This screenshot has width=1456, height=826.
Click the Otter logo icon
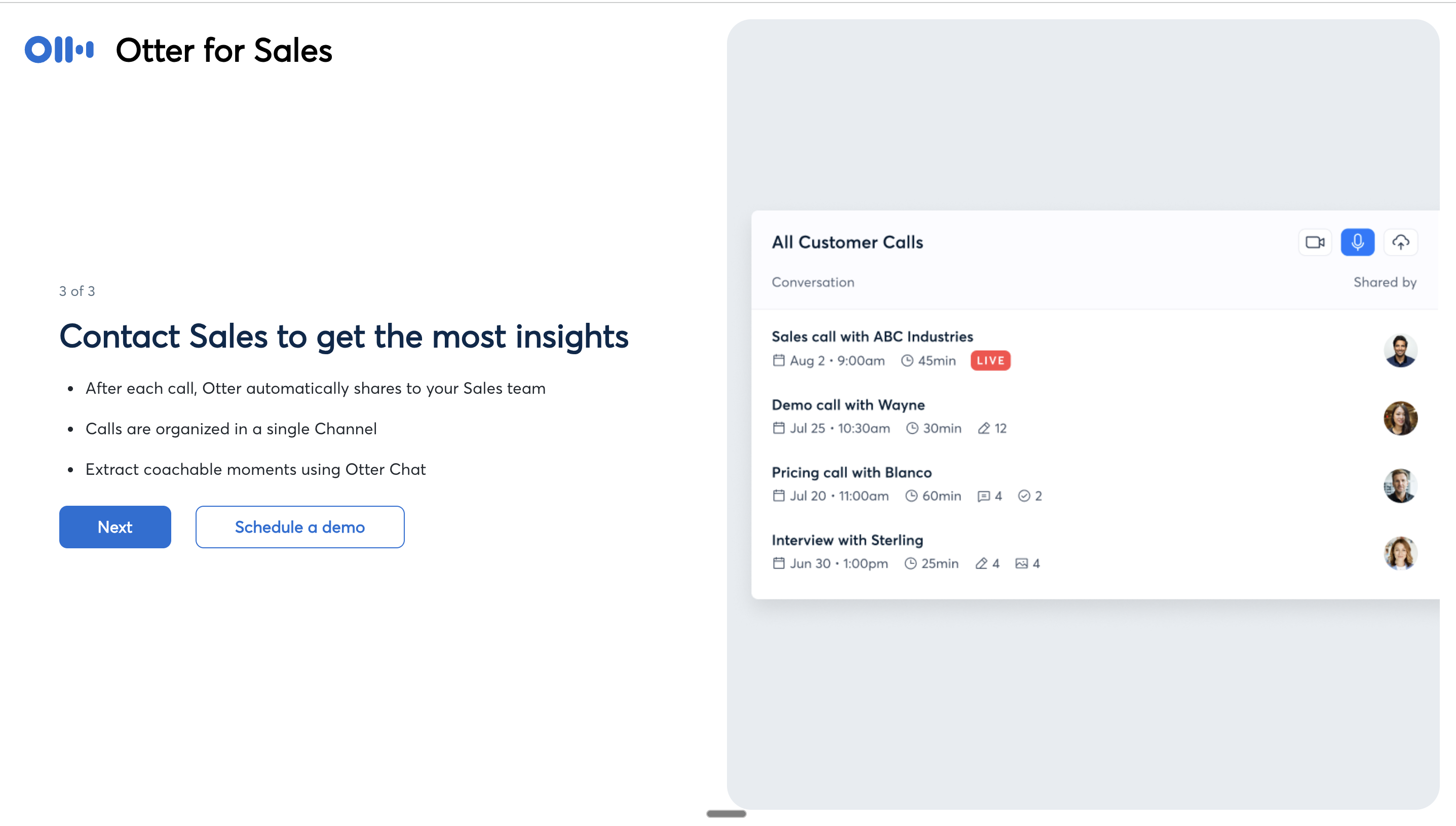[59, 50]
